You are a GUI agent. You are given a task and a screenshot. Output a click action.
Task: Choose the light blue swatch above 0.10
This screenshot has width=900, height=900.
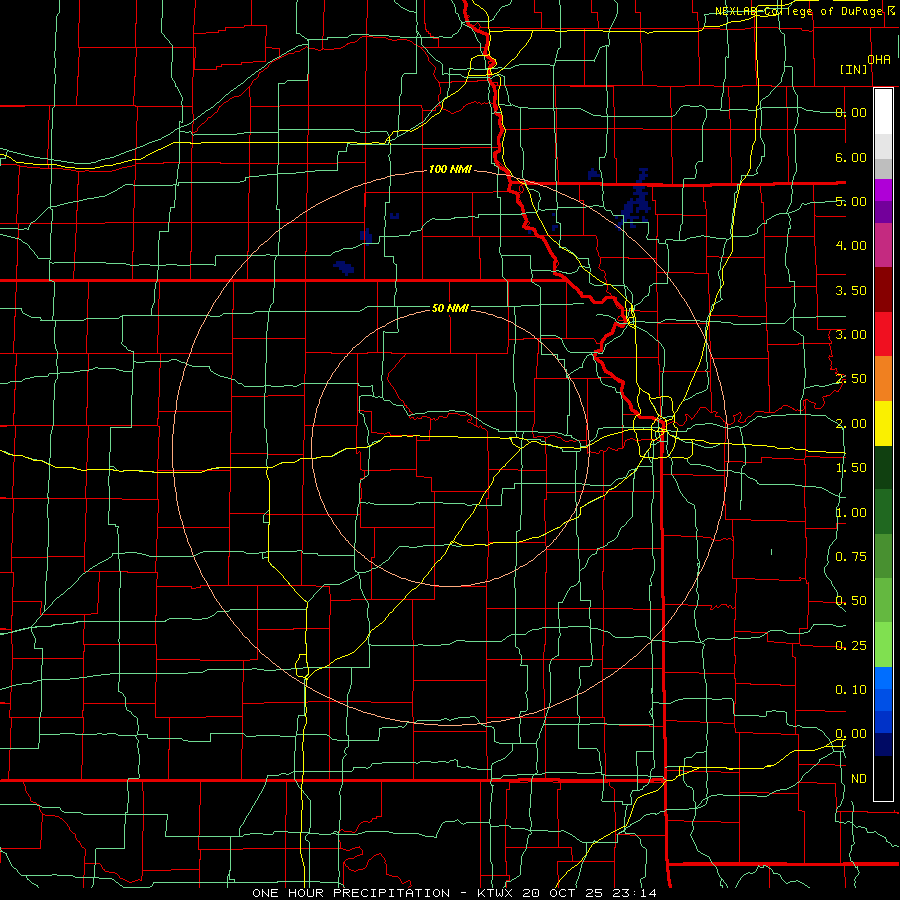click(x=883, y=678)
